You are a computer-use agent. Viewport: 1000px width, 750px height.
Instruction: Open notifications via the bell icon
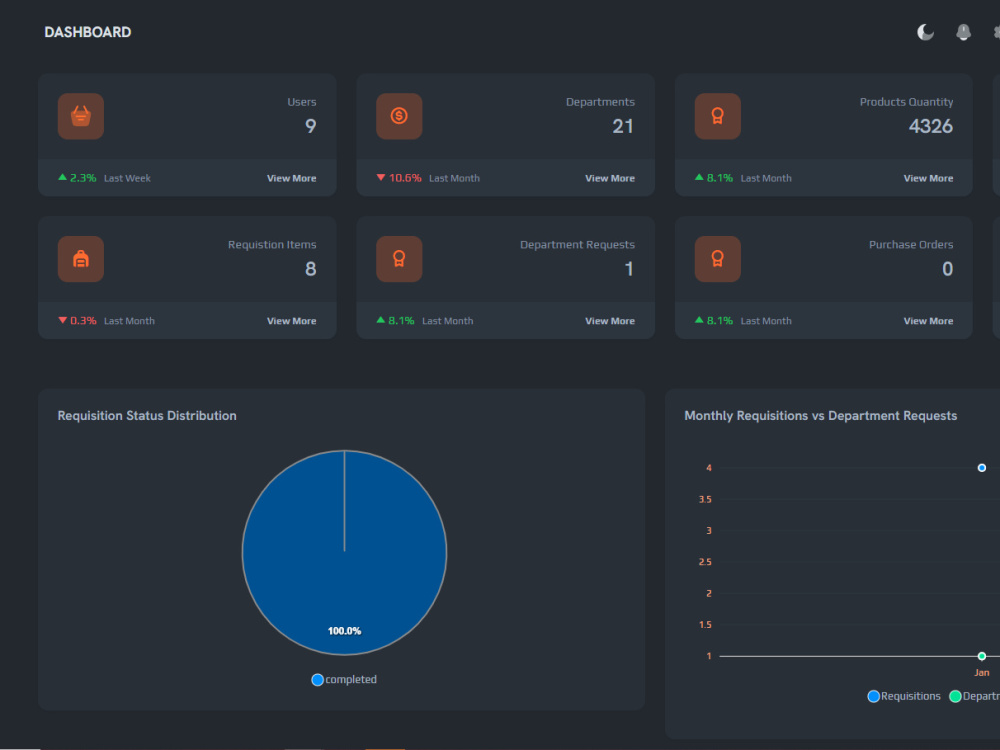tap(963, 32)
